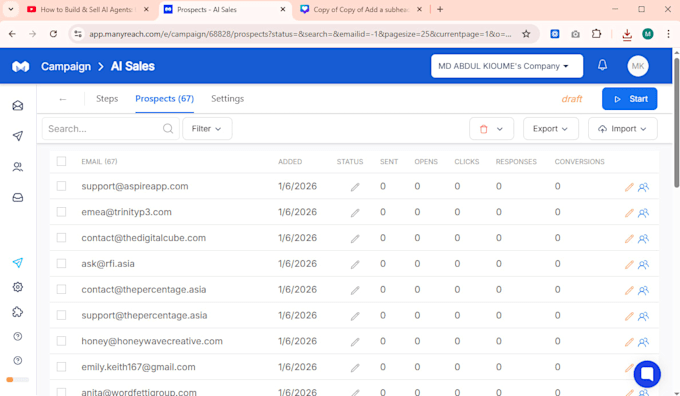Click the ManyReach logo icon
Screen dimensions: 680x396
point(20,66)
